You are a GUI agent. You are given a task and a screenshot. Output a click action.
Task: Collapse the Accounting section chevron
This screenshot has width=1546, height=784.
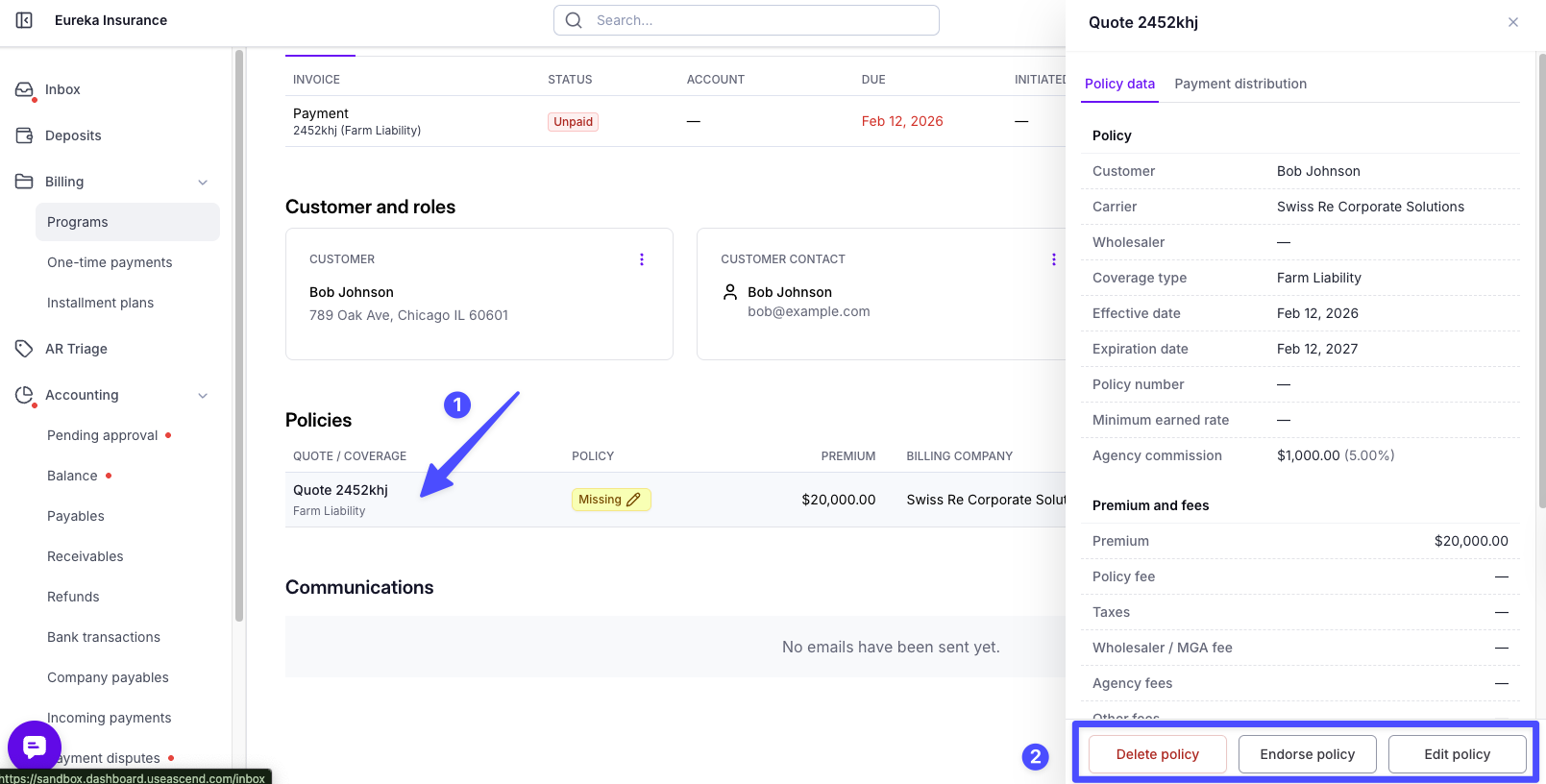pos(203,396)
